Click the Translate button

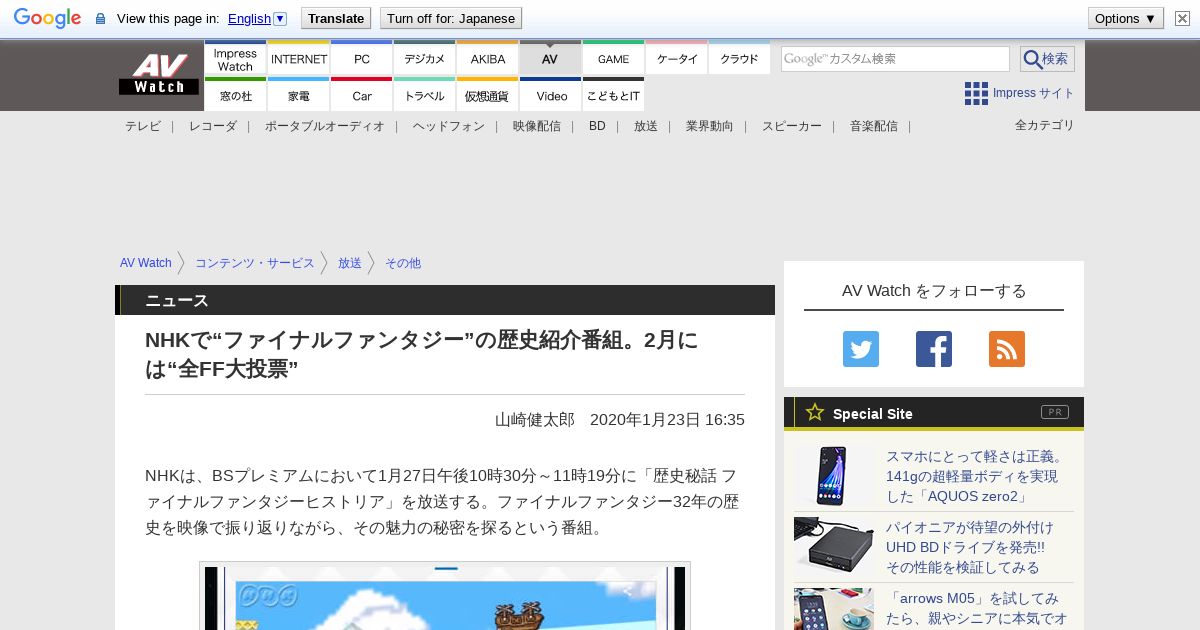pyautogui.click(x=336, y=18)
